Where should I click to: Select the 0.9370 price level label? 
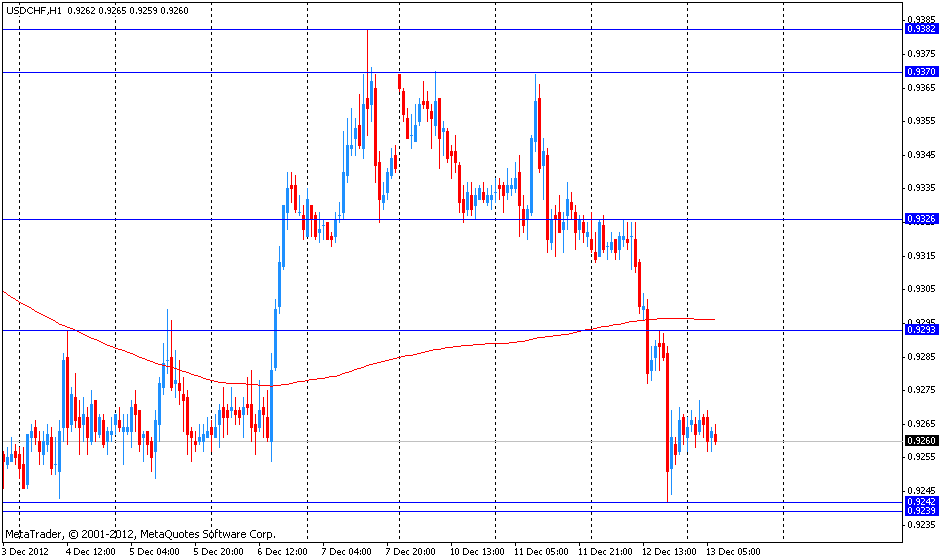point(921,72)
